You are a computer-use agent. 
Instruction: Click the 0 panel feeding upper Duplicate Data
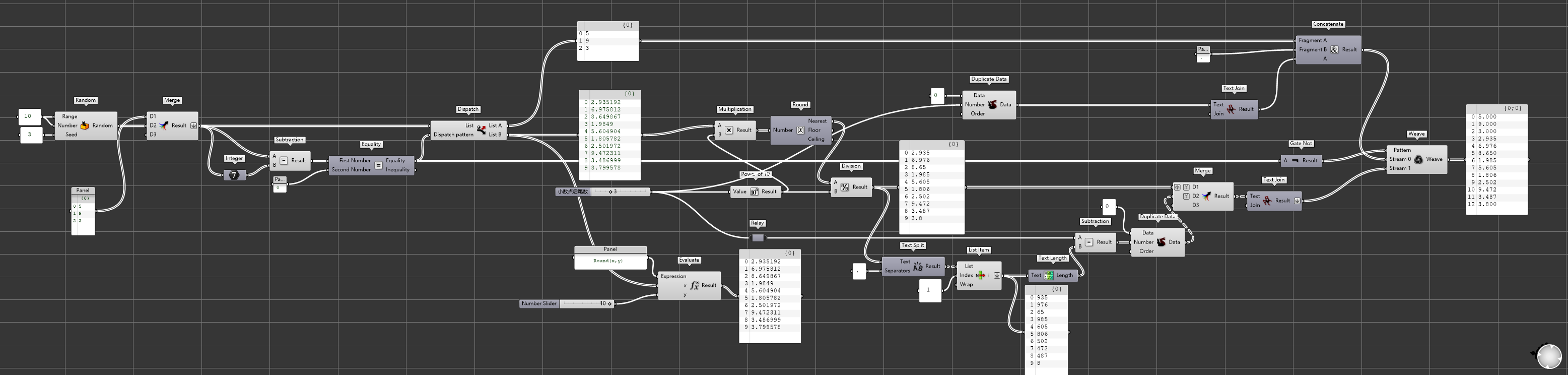click(937, 96)
